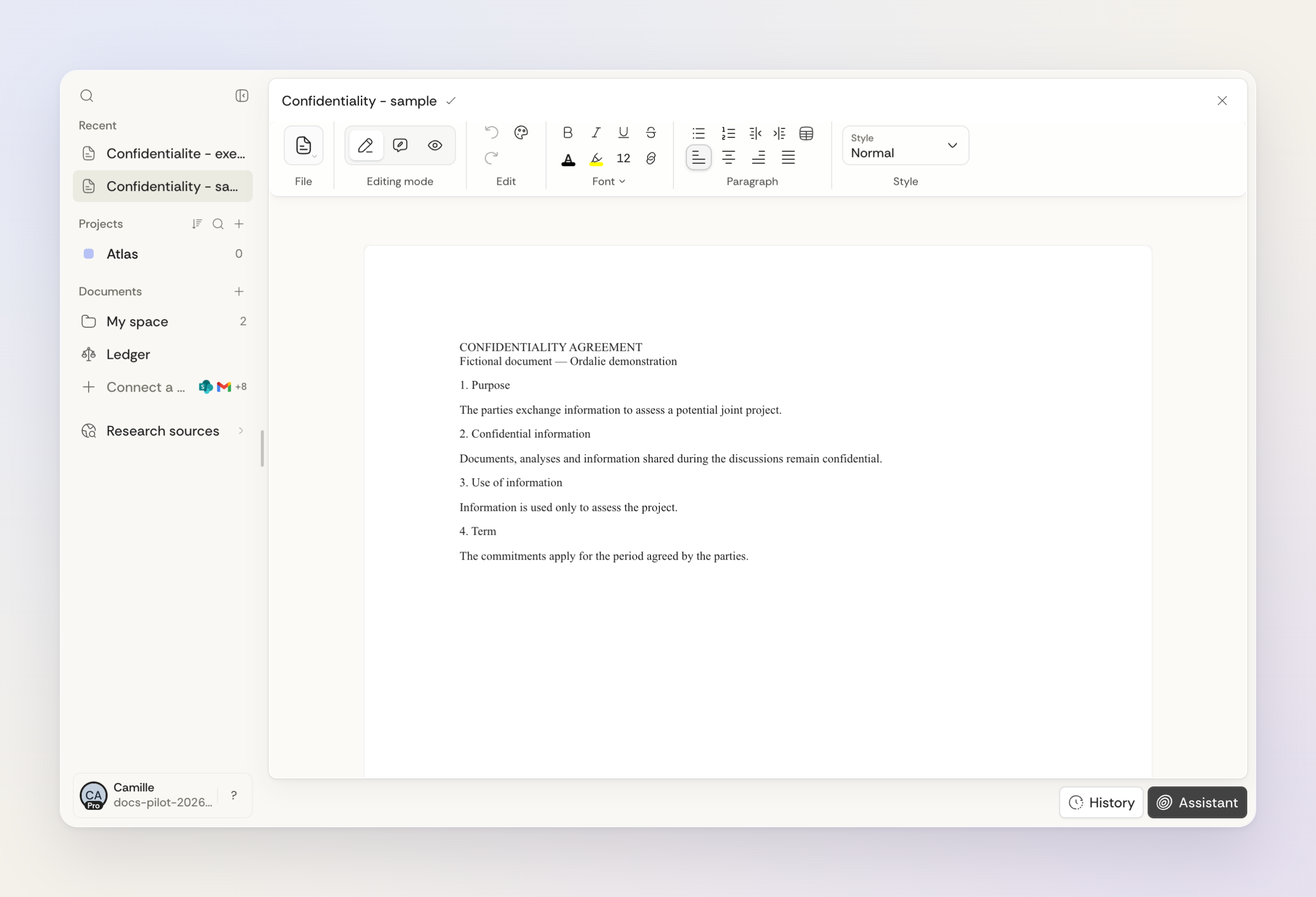Insert a hyperlink icon
Image resolution: width=1316 pixels, height=897 pixels.
click(651, 158)
